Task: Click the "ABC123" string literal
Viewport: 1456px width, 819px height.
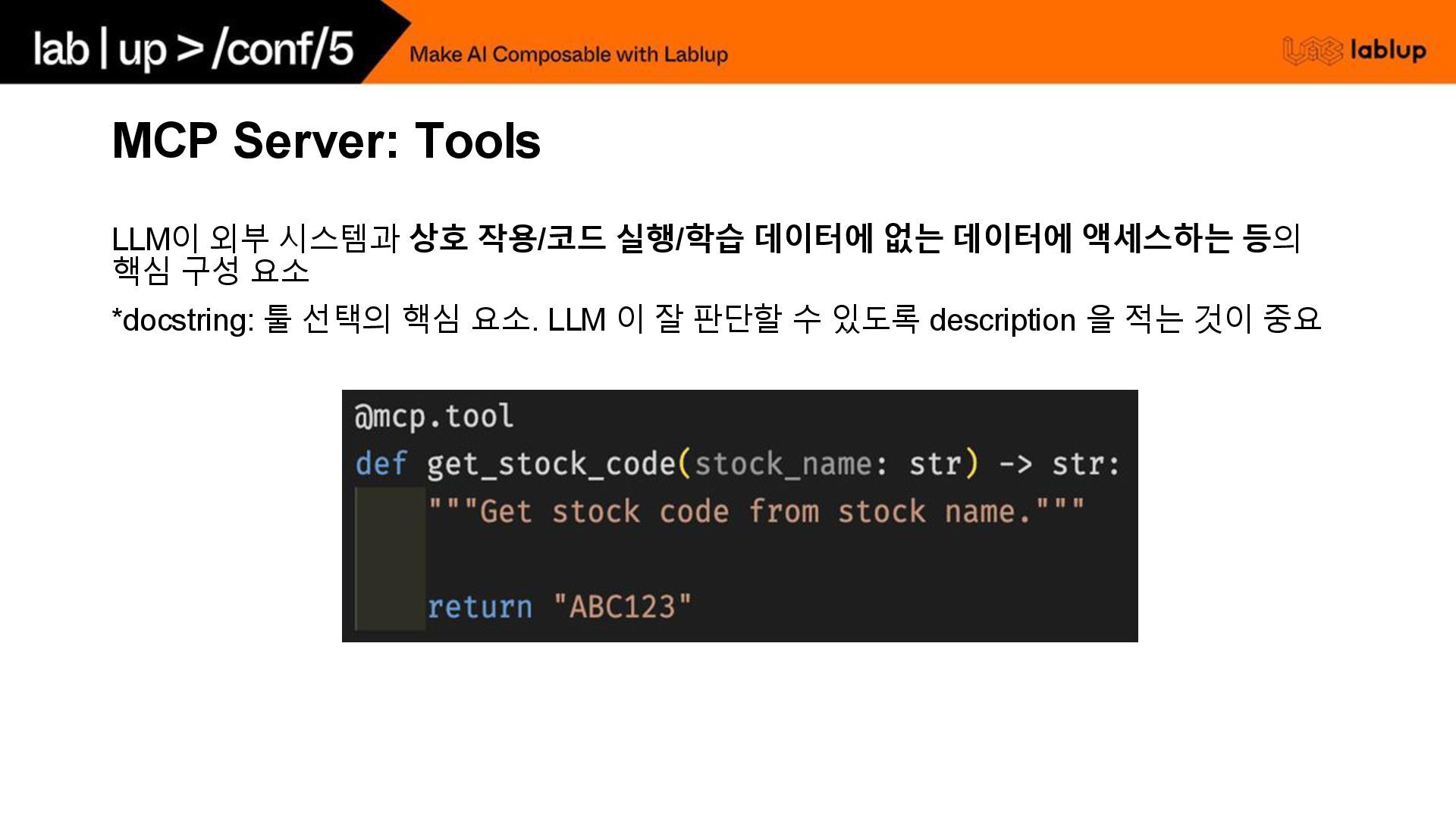Action: tap(622, 607)
